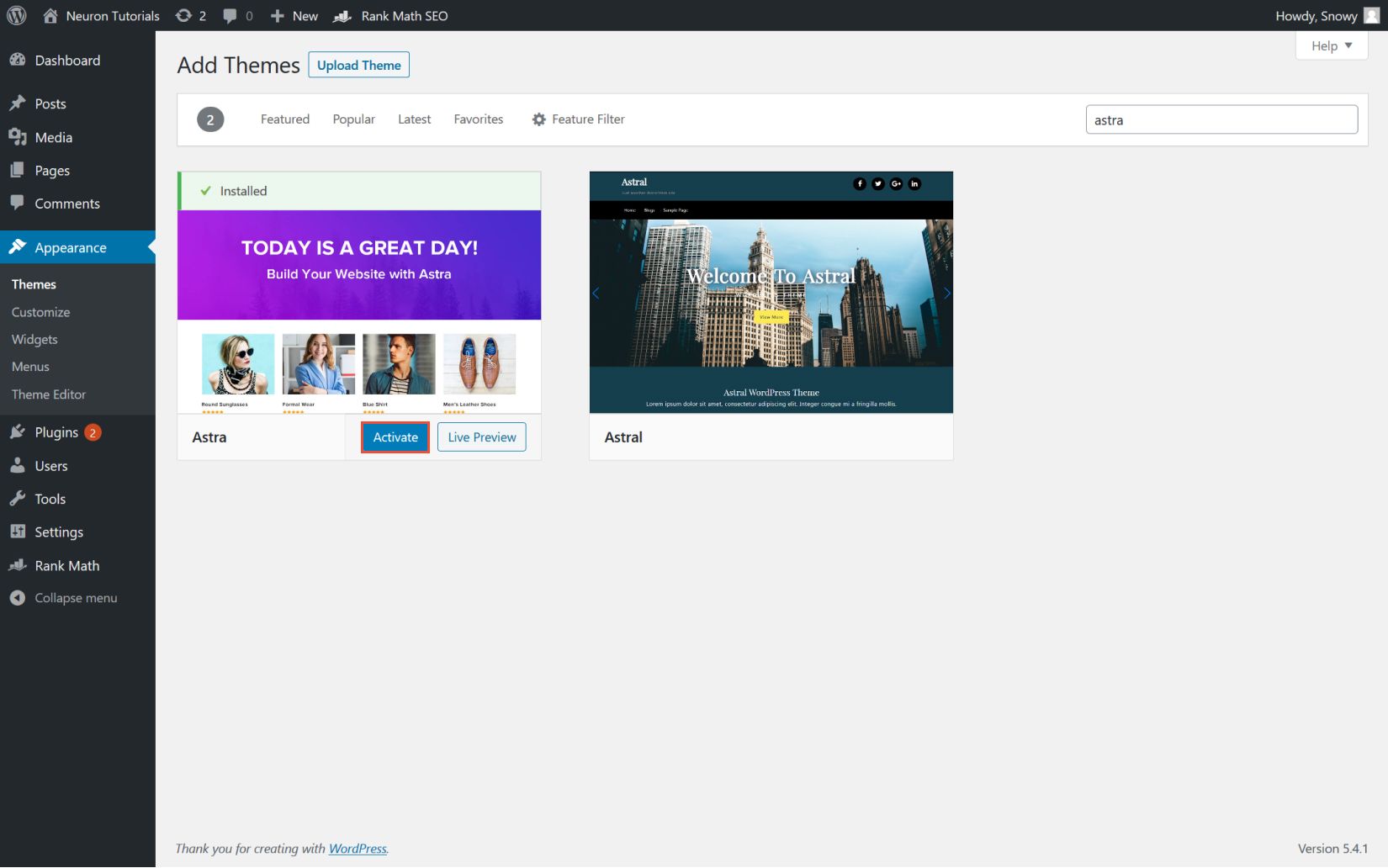Click the Feature Filter gear icon
1388x868 pixels.
point(538,119)
